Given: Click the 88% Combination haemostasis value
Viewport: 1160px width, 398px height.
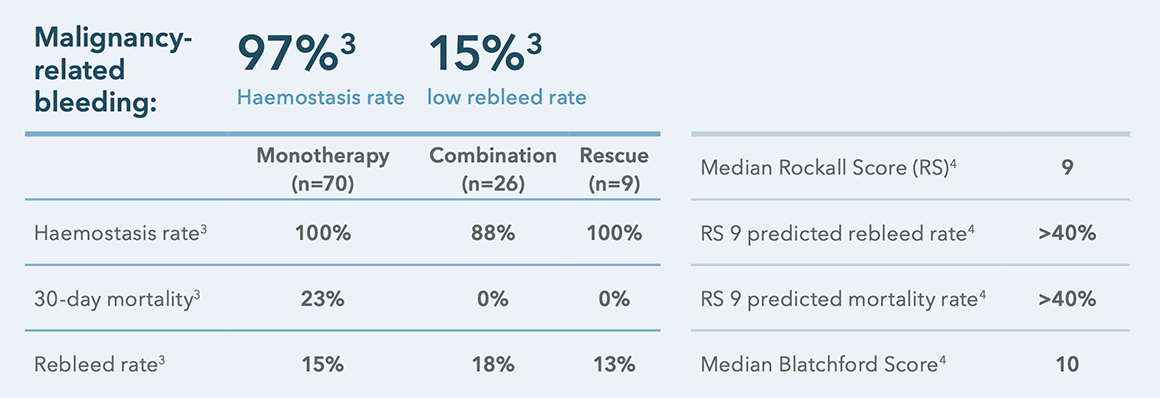Looking at the screenshot, I should point(493,233).
